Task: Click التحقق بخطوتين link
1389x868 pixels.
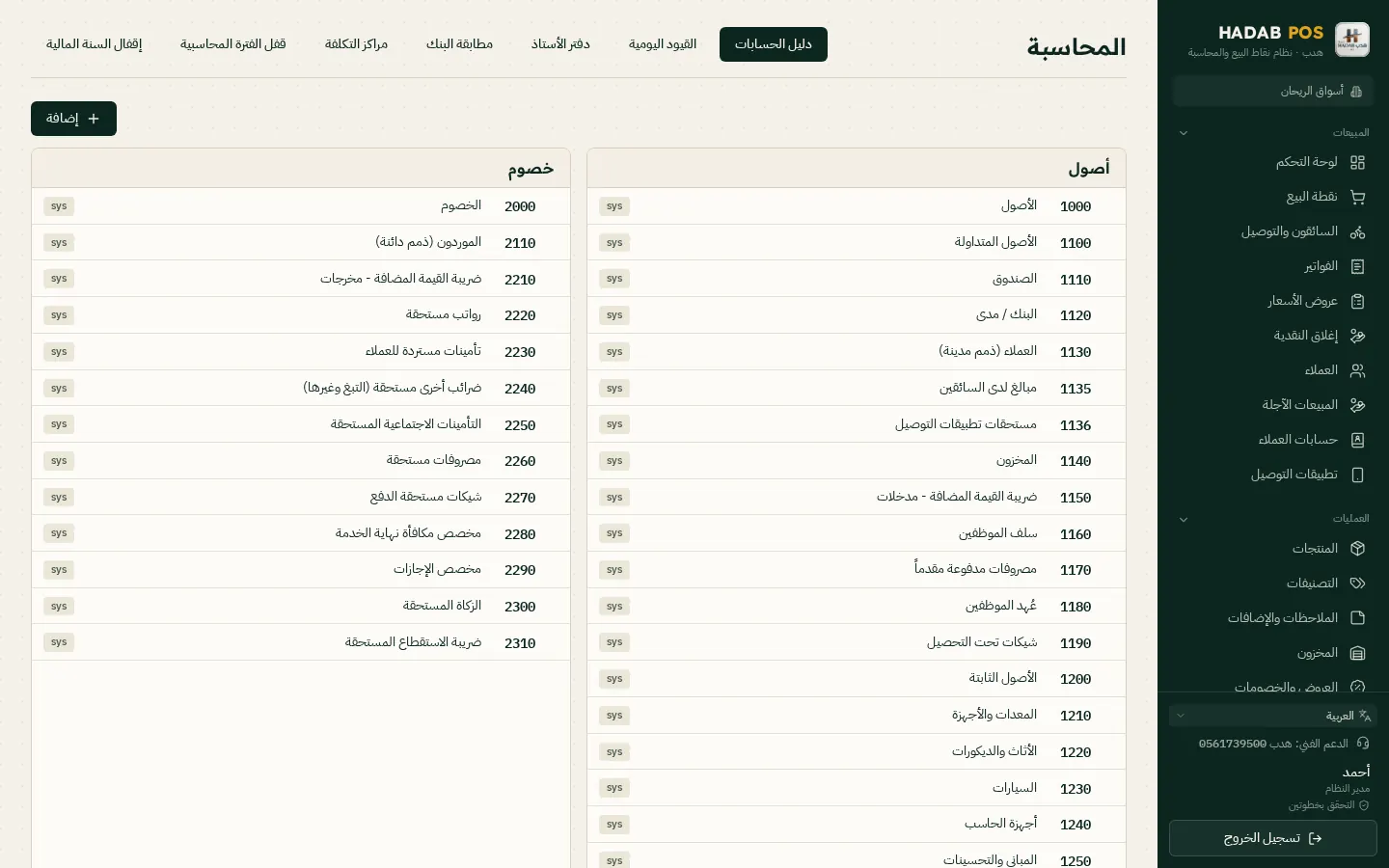Action: pos(1328,805)
